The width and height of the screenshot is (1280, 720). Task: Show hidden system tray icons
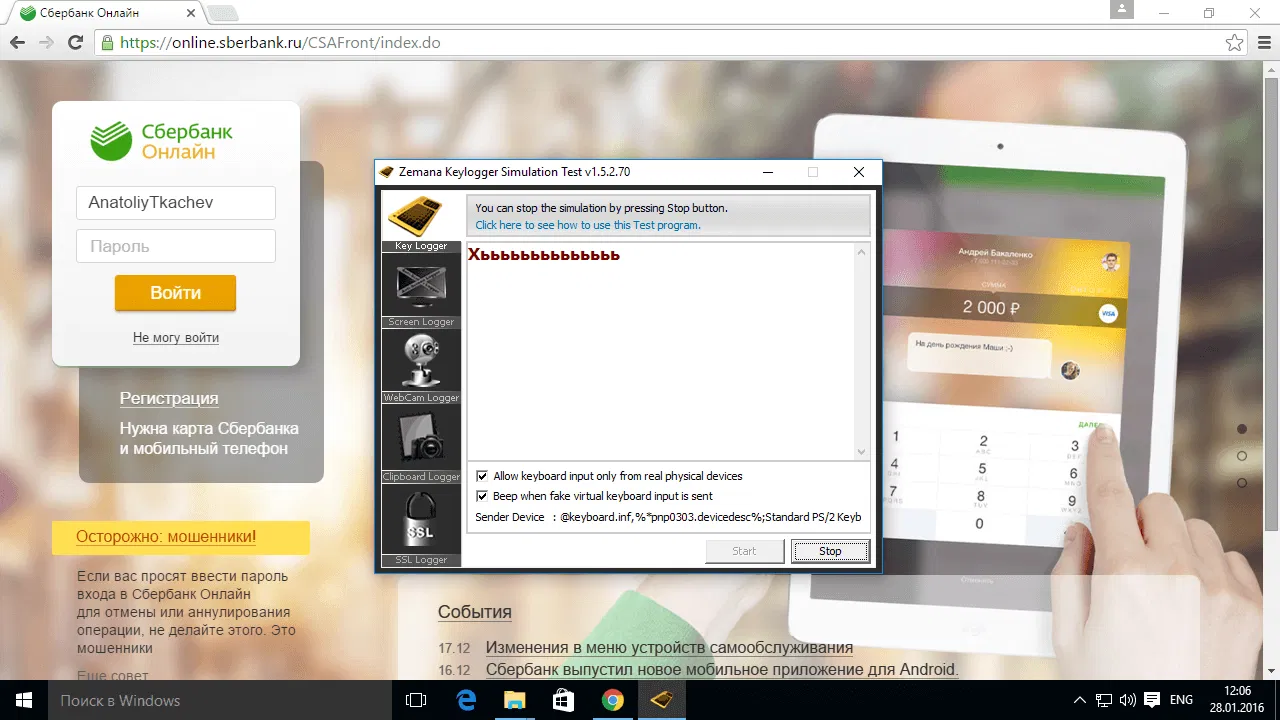point(1080,700)
